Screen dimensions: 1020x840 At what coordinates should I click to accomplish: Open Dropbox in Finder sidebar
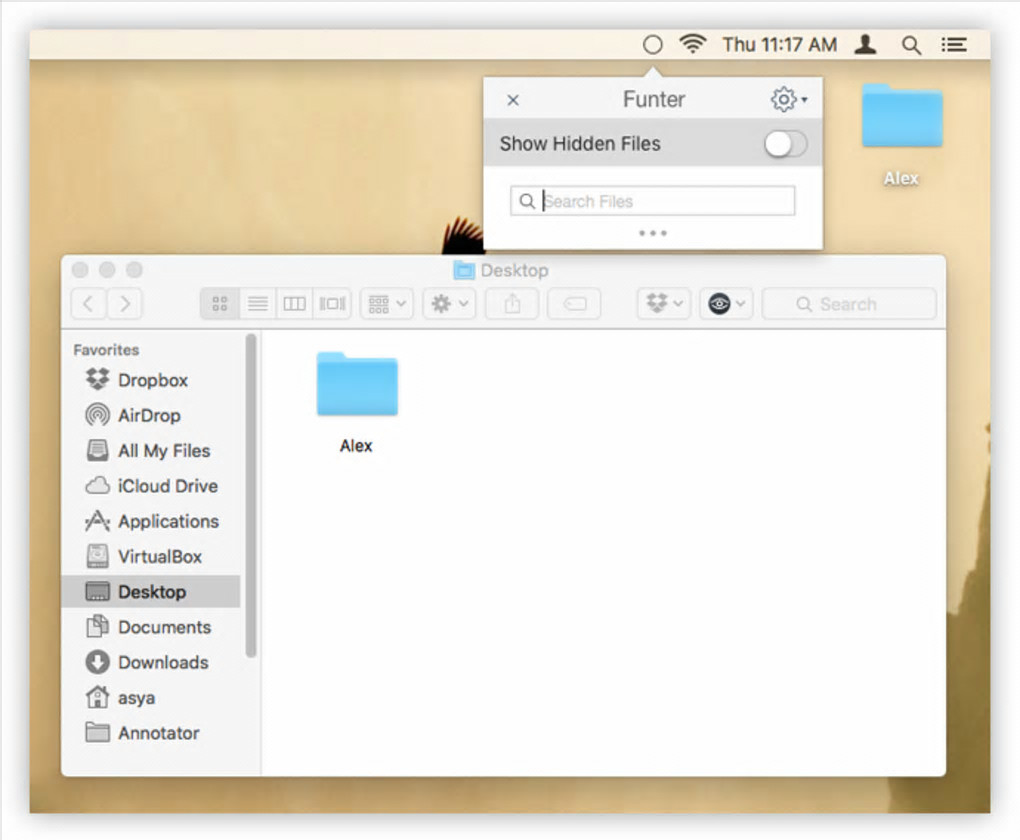152,380
